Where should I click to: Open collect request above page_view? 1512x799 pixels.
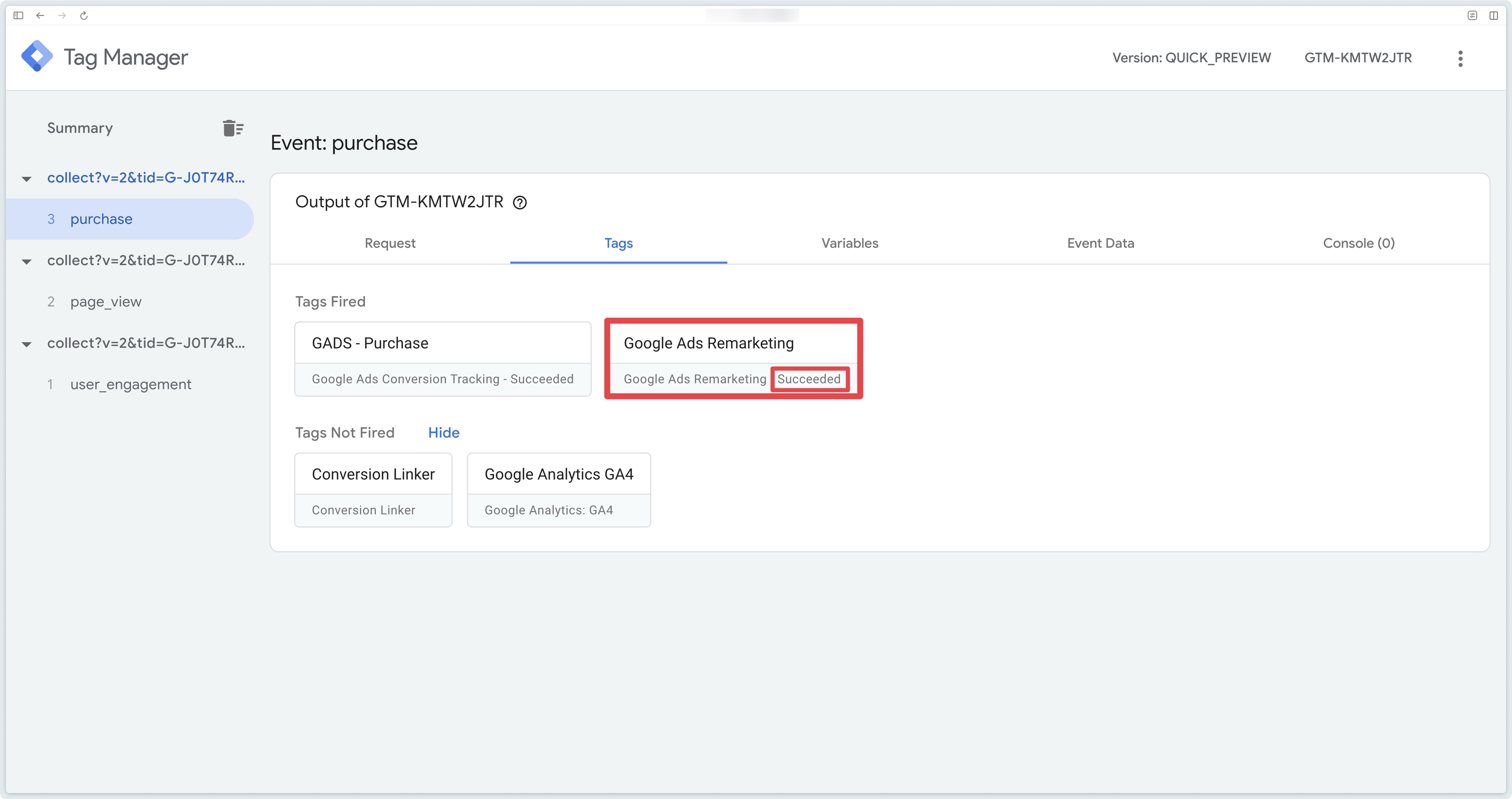146,261
